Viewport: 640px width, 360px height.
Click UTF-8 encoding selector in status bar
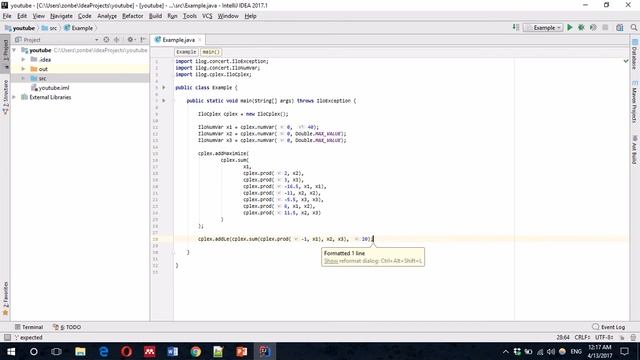[x=604, y=338]
